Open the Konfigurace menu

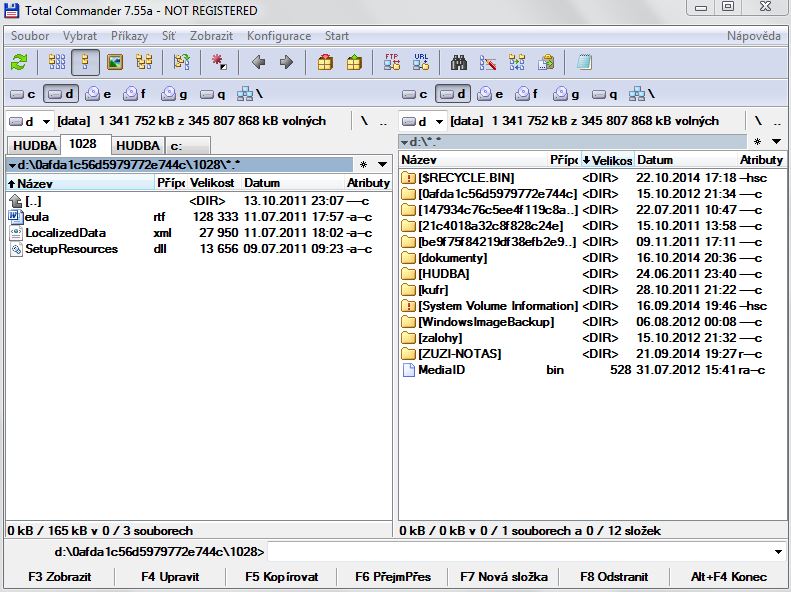[279, 36]
